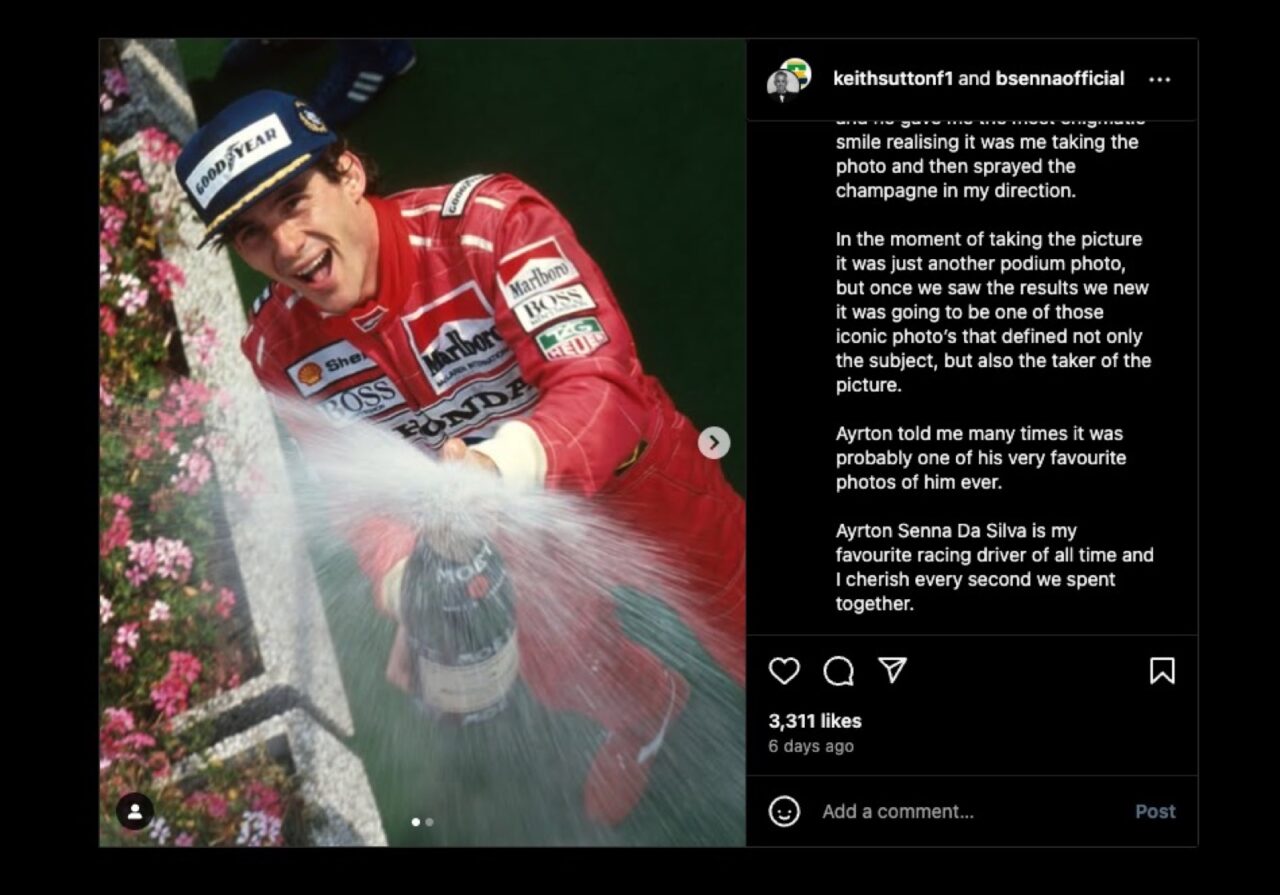Screen dimensions: 1280x895
Task: Select the first carousel dot indicator
Action: pyautogui.click(x=416, y=822)
